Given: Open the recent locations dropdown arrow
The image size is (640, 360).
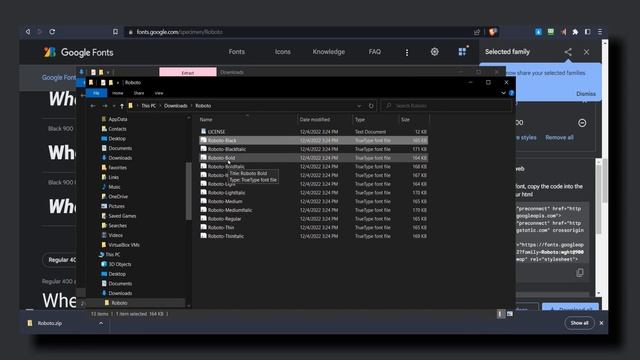Looking at the screenshot, I should [113, 106].
